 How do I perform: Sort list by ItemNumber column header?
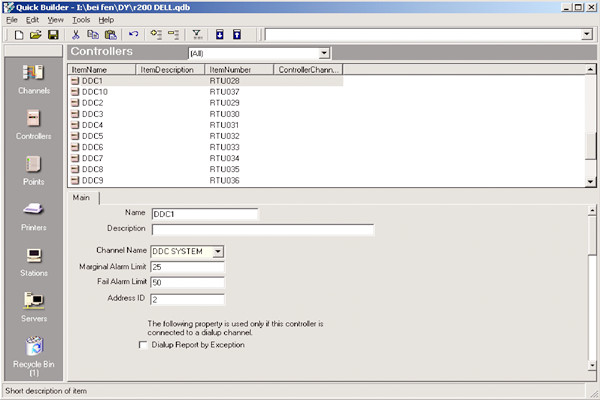(238, 70)
